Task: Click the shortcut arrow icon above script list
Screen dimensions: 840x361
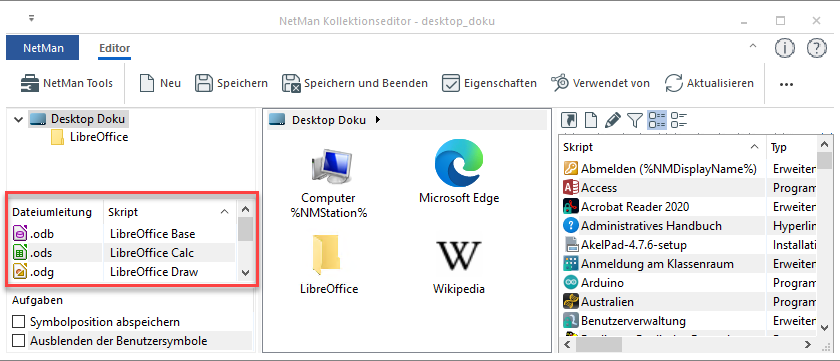Action: tap(569, 120)
